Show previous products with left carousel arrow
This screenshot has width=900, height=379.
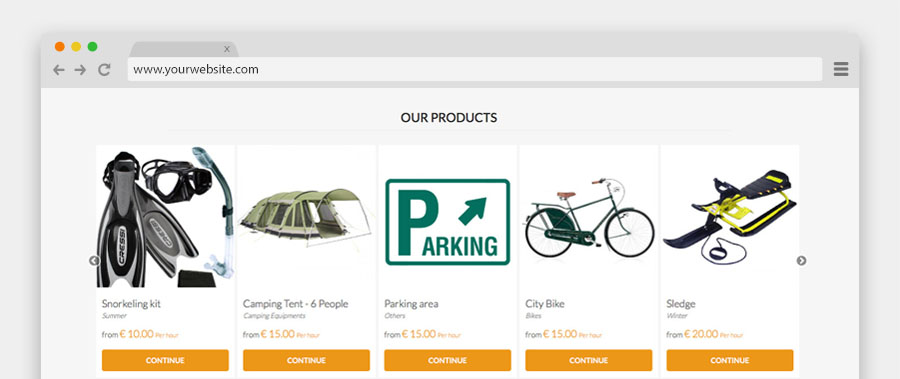[x=94, y=261]
